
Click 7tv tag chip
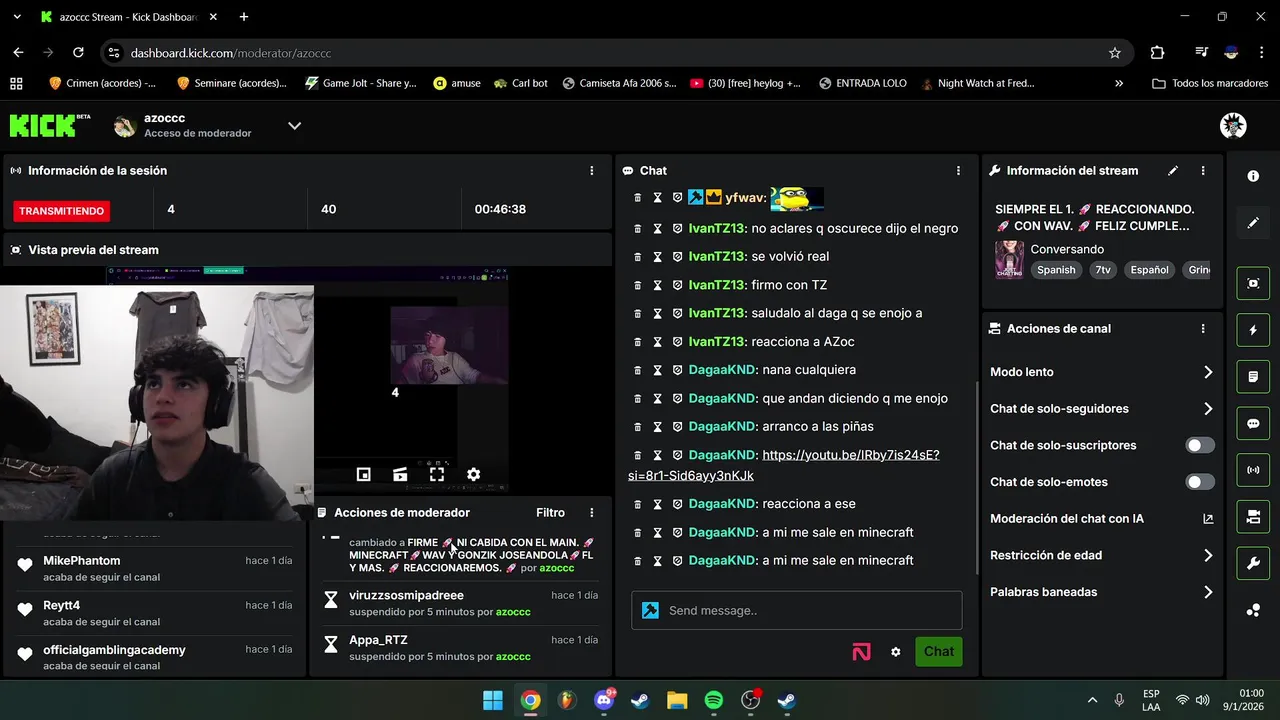1102,270
